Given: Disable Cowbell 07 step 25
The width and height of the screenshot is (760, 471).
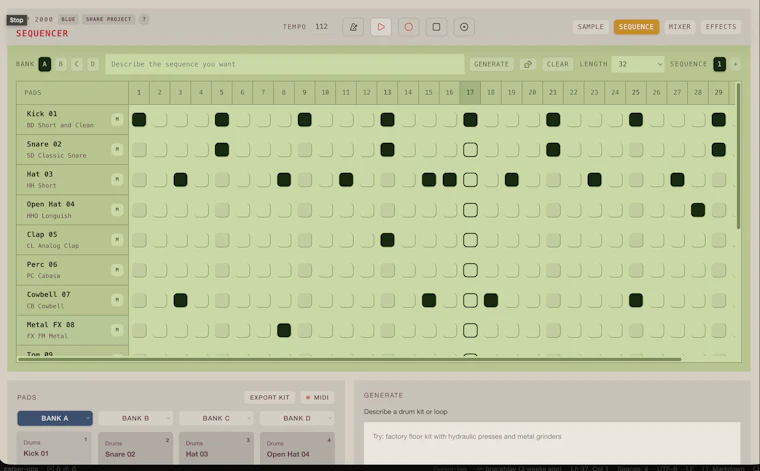Looking at the screenshot, I should (636, 300).
